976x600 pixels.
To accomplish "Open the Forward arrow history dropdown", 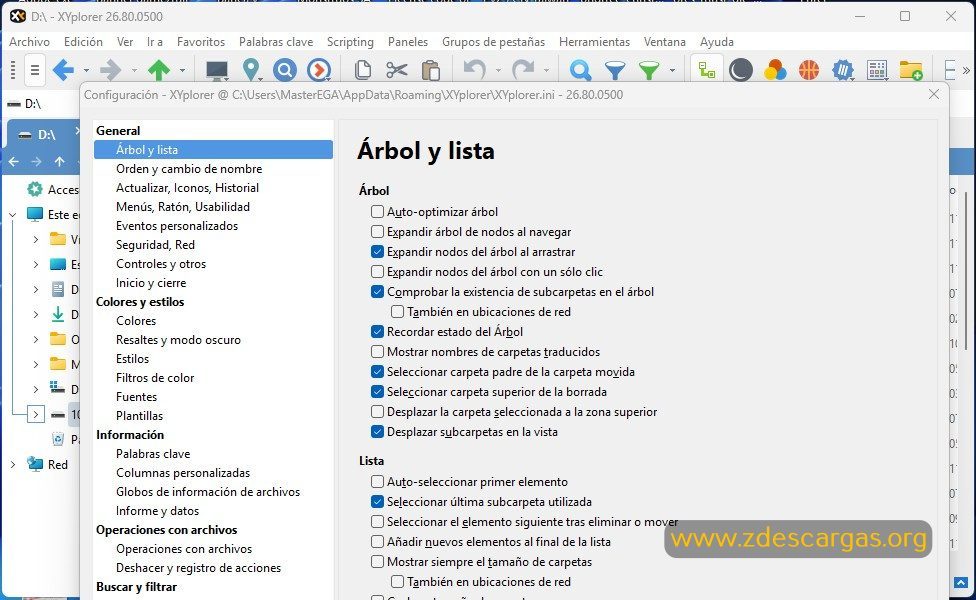I will tap(134, 70).
